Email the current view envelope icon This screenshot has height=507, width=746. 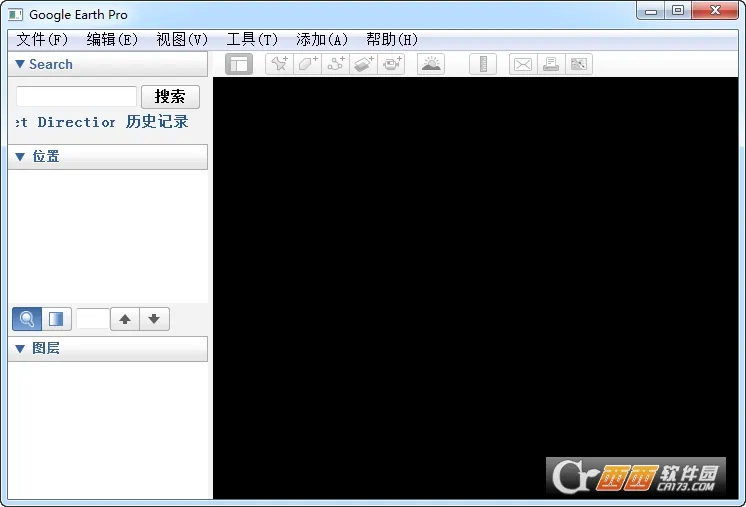click(523, 64)
